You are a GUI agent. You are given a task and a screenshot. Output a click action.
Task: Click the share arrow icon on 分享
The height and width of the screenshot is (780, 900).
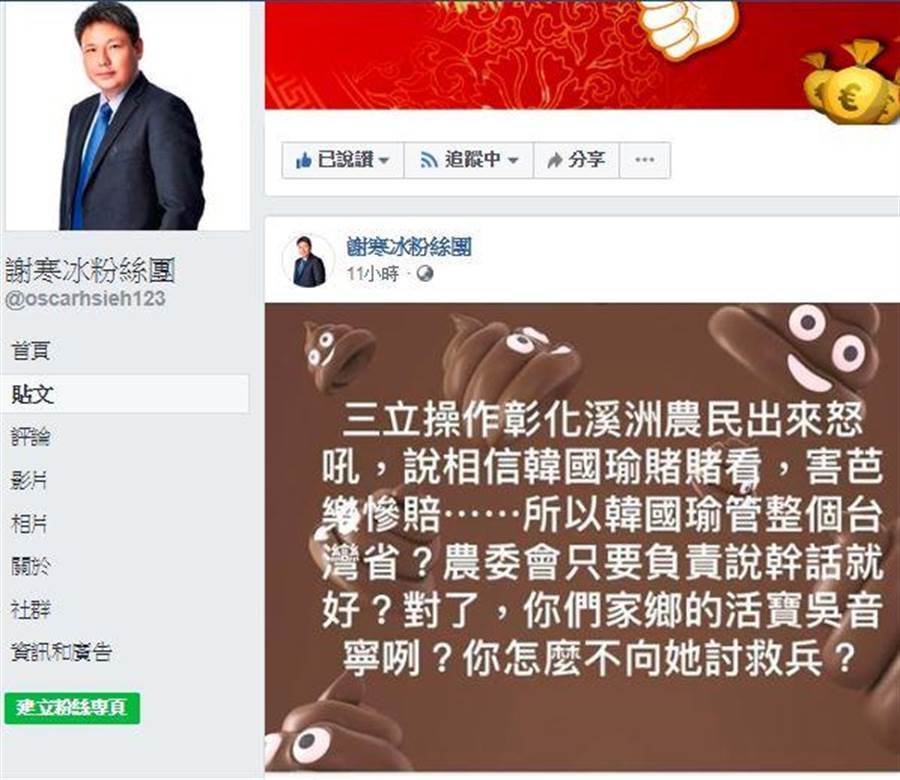554,161
